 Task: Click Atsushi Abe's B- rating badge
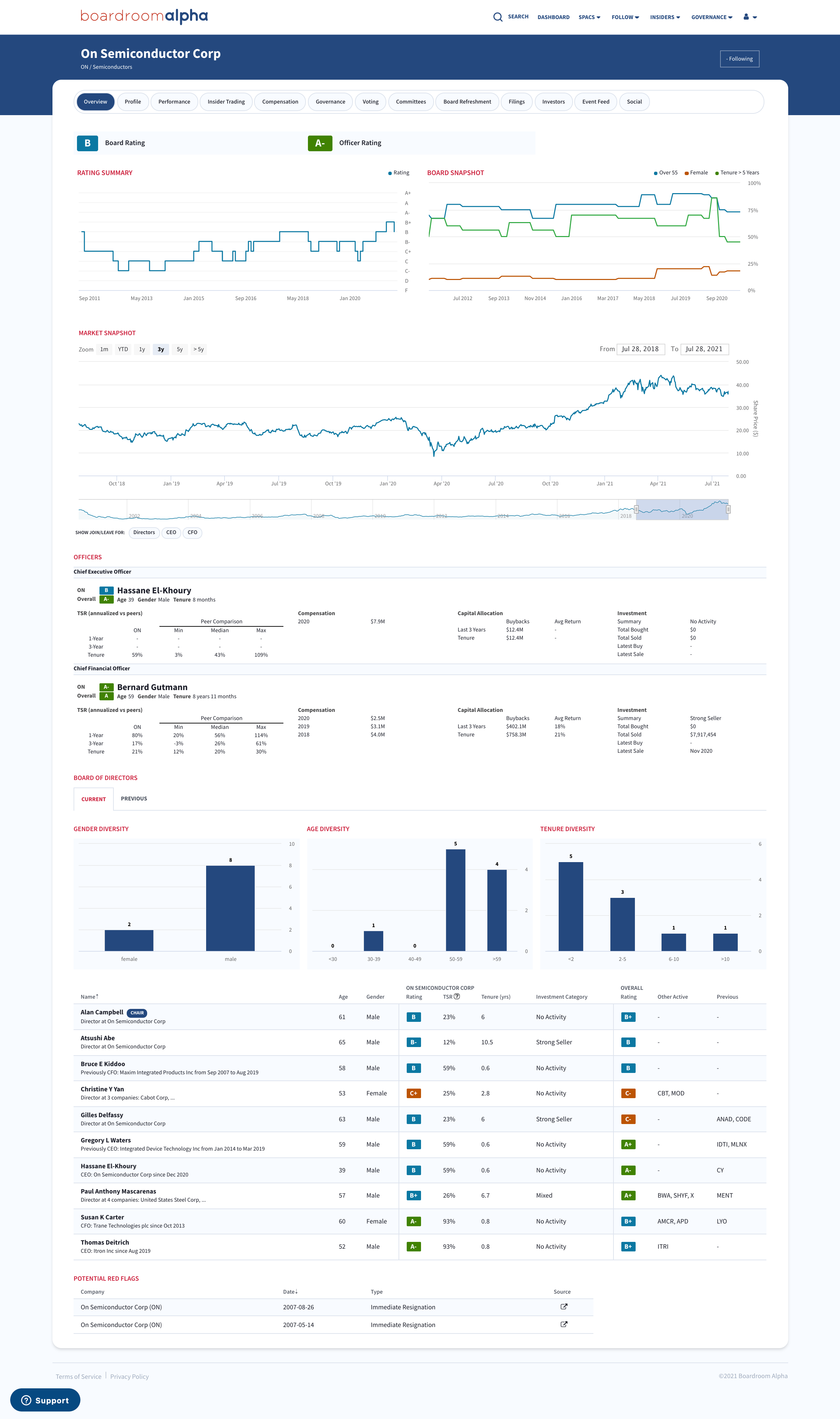[414, 1042]
